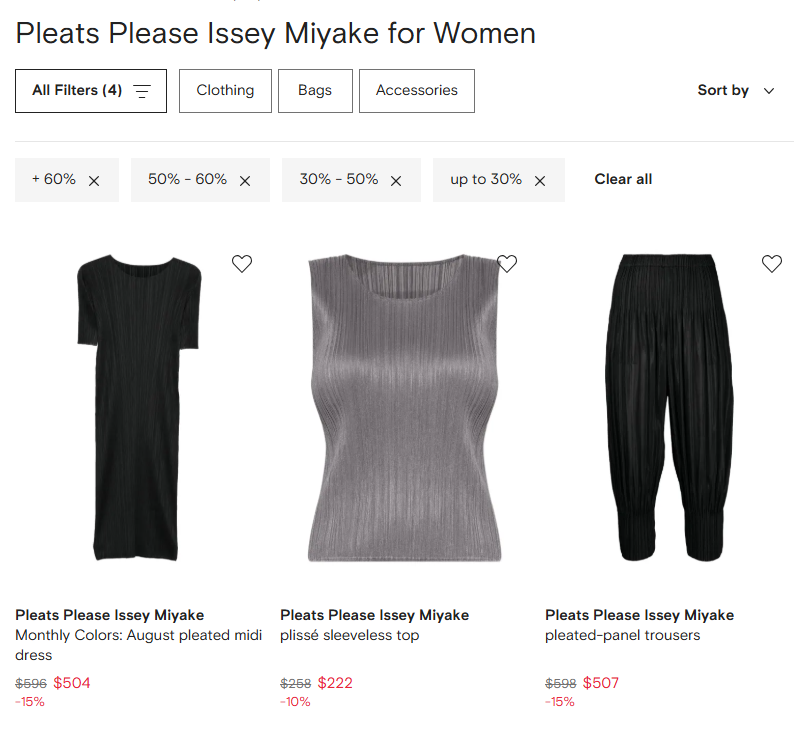This screenshot has height=730, width=797.
Task: Open plissé sleeveless top product title
Action: (349, 636)
